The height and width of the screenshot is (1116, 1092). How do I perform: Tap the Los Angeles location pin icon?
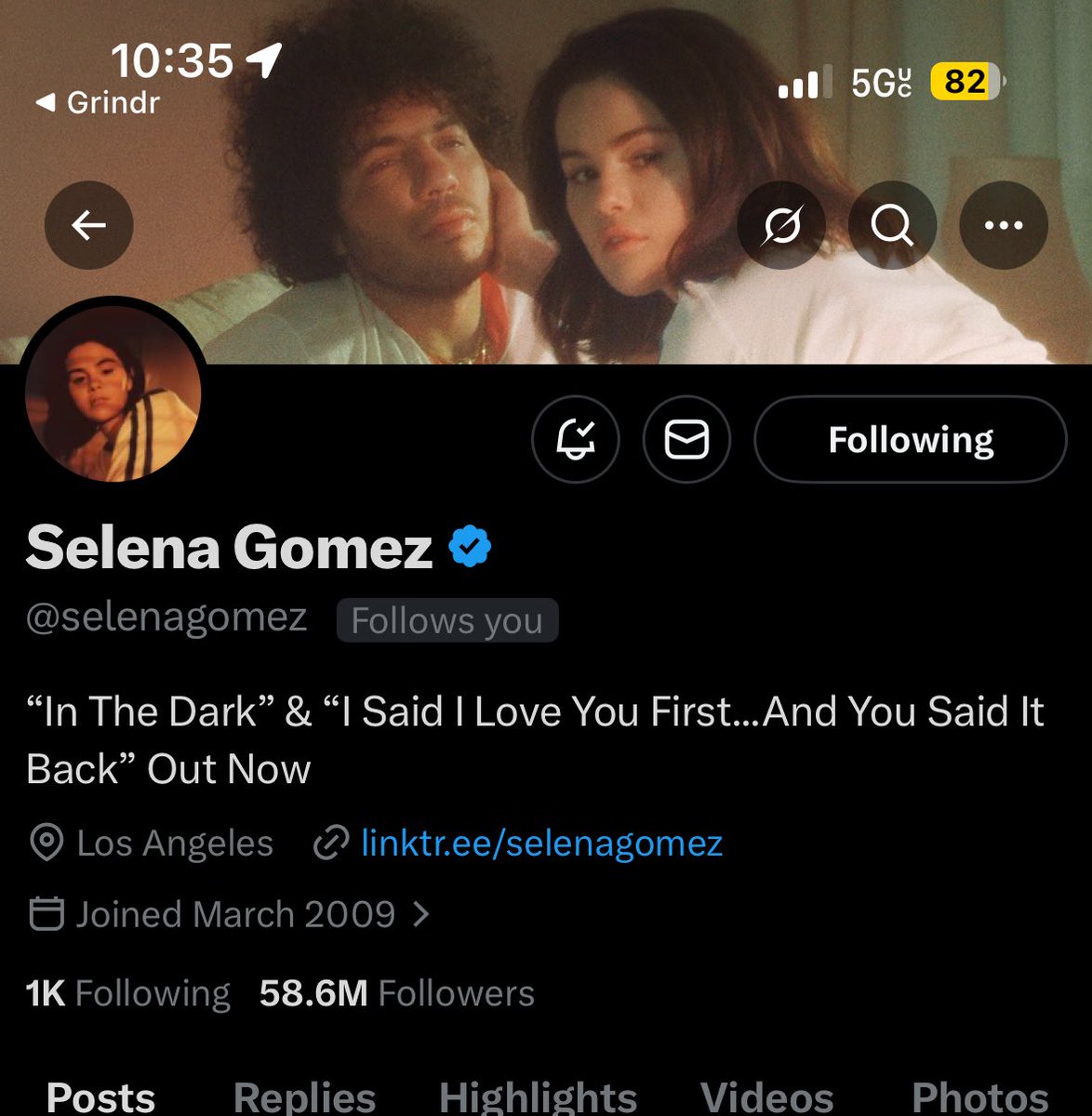(47, 844)
